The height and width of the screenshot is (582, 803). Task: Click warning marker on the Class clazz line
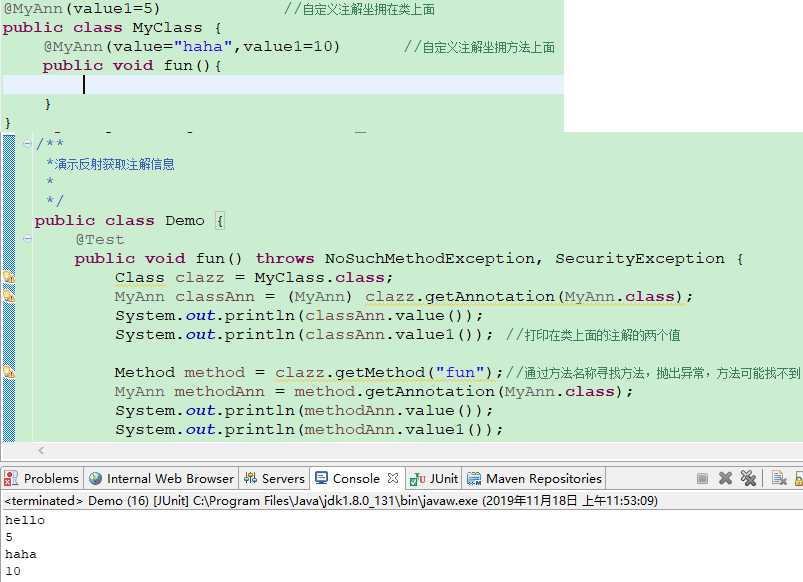coord(9,278)
